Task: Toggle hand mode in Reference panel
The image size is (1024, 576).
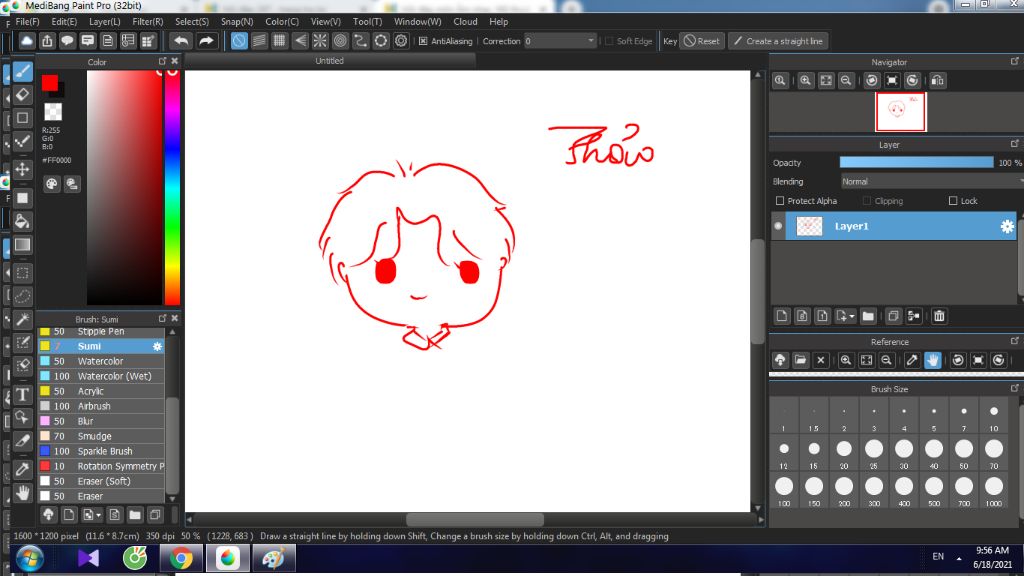Action: pyautogui.click(x=933, y=360)
